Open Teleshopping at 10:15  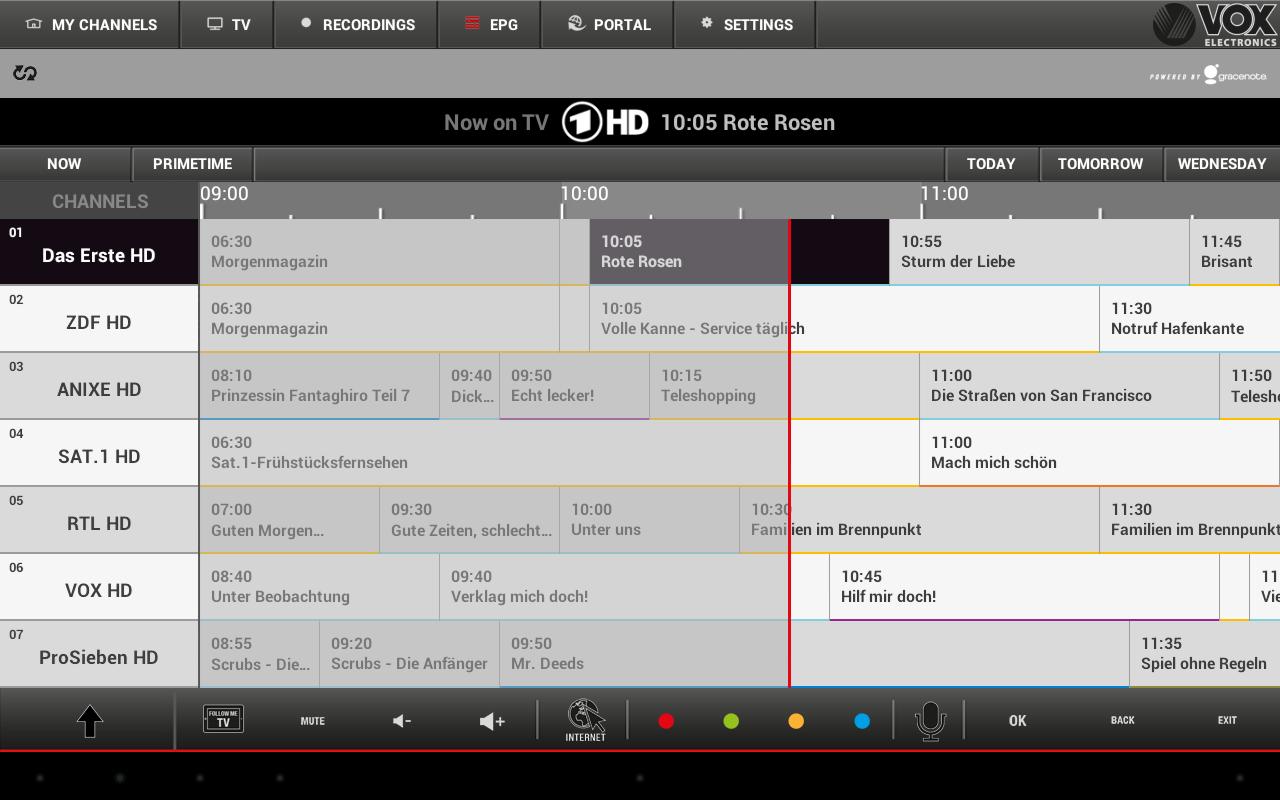pyautogui.click(x=784, y=386)
